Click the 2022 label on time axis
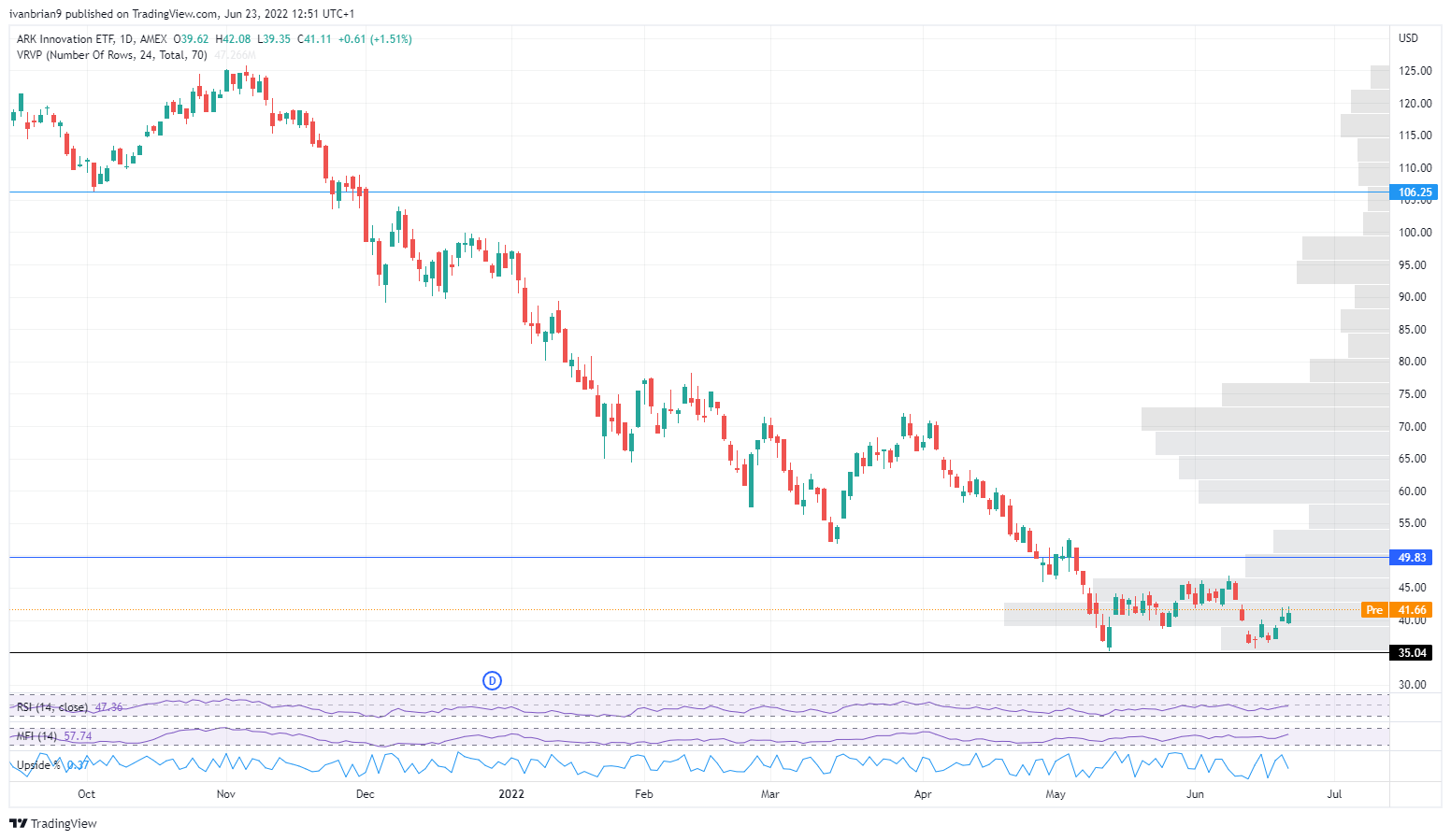Image resolution: width=1451 pixels, height=840 pixels. point(511,794)
